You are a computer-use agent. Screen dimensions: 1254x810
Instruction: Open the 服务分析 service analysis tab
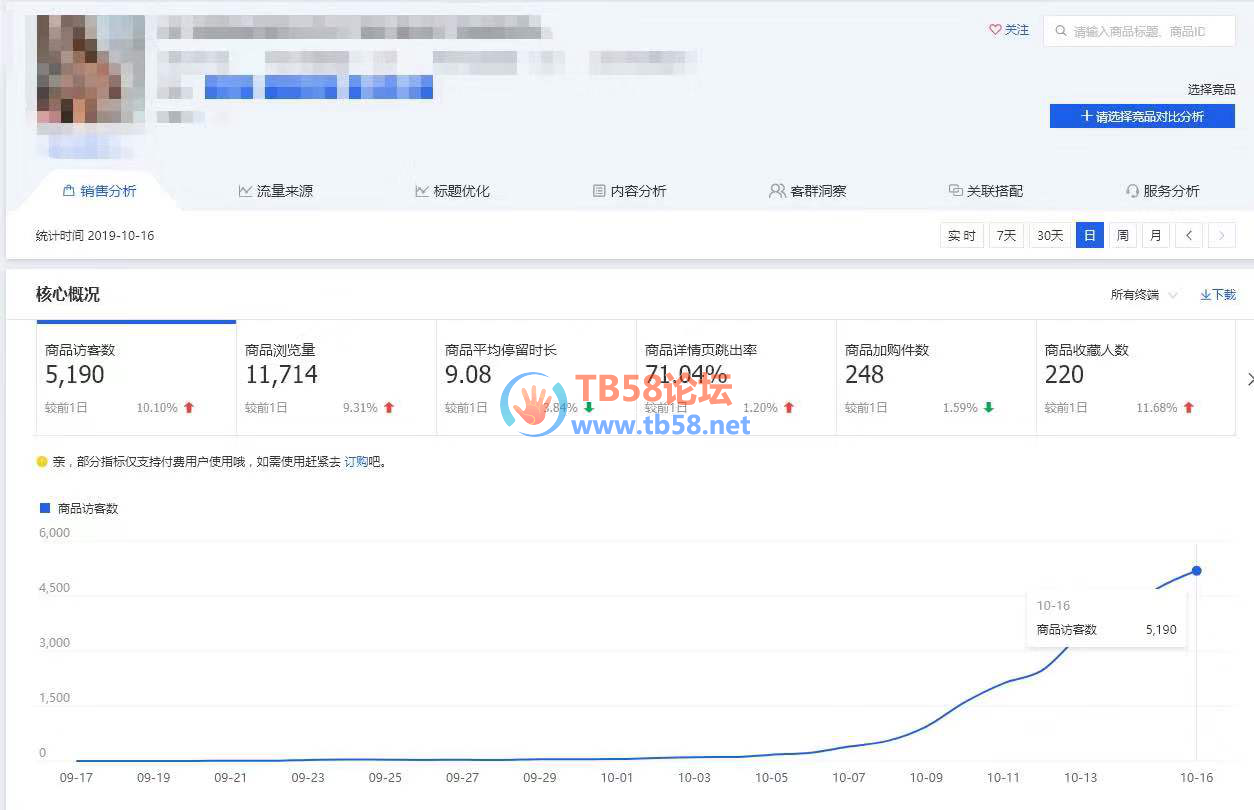click(1162, 191)
